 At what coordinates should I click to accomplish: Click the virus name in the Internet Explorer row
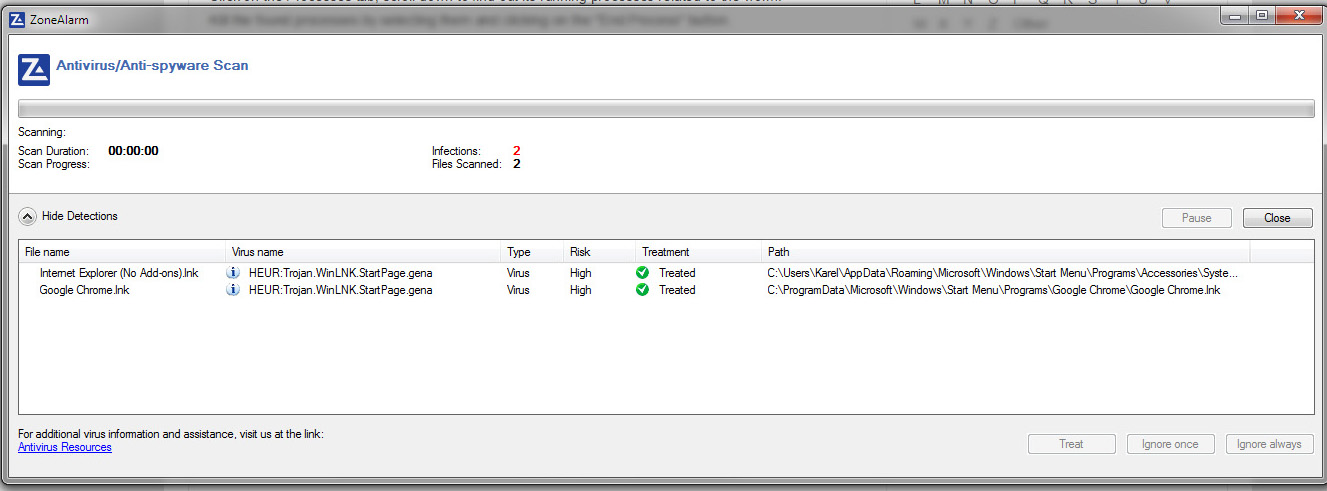[340, 272]
